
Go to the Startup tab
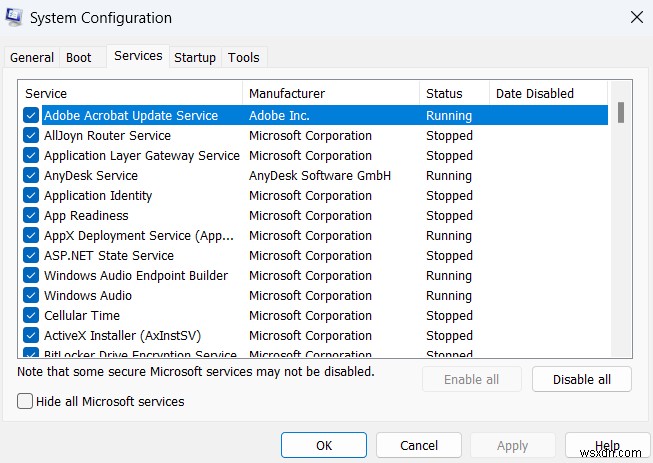(195, 58)
